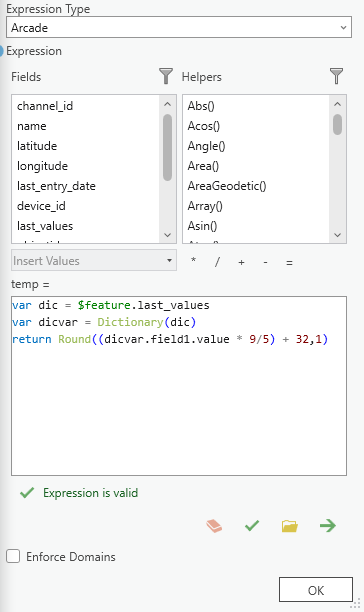364x612 pixels.
Task: Choose the Area() helper function
Action: [203, 166]
